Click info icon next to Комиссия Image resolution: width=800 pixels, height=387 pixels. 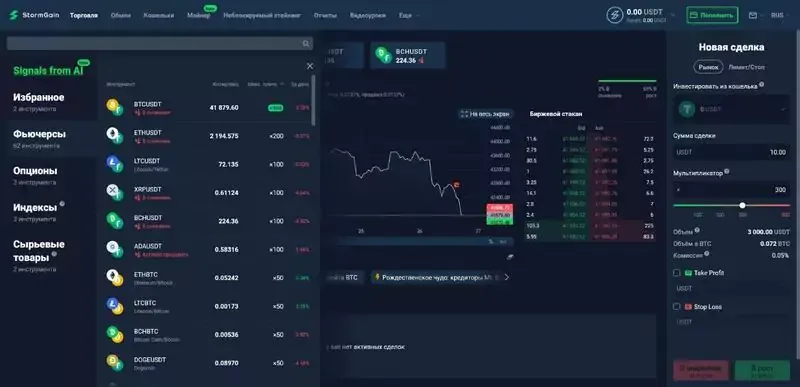(707, 254)
